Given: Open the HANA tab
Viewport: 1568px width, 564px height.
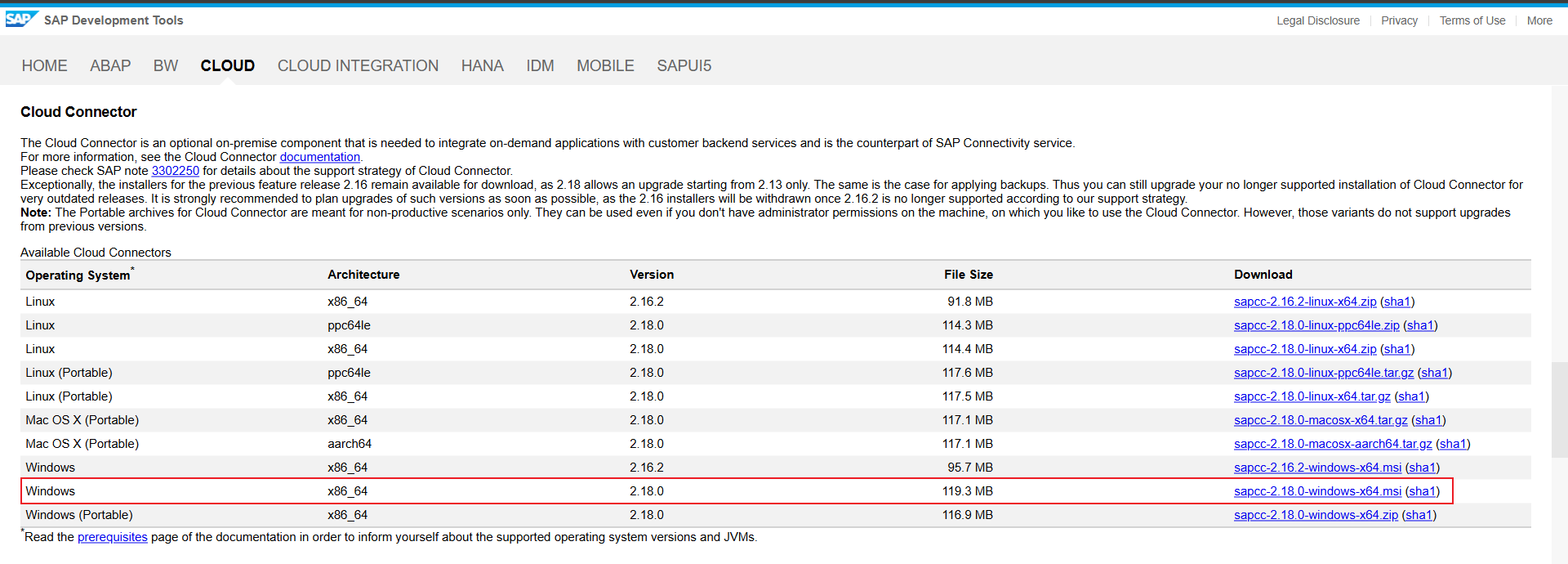Looking at the screenshot, I should coord(483,65).
